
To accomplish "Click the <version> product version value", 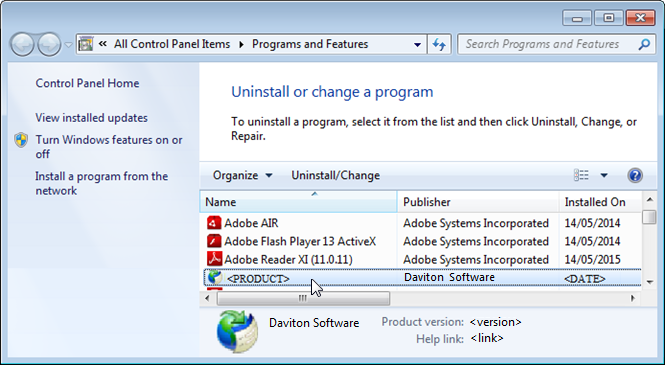I will [495, 322].
